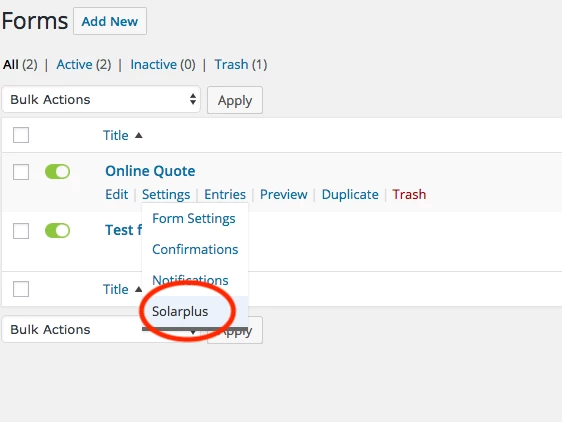This screenshot has width=562, height=422.
Task: Open Settings submenu for Online Quote
Action: (166, 194)
